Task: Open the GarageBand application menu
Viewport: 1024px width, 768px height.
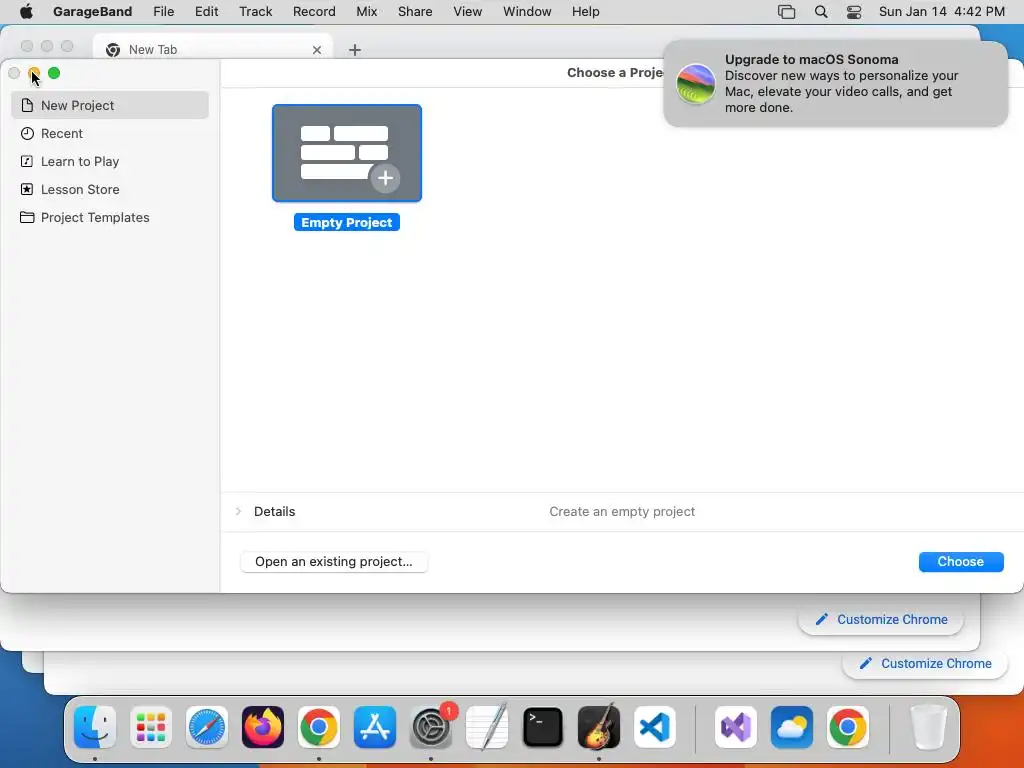Action: click(x=93, y=12)
